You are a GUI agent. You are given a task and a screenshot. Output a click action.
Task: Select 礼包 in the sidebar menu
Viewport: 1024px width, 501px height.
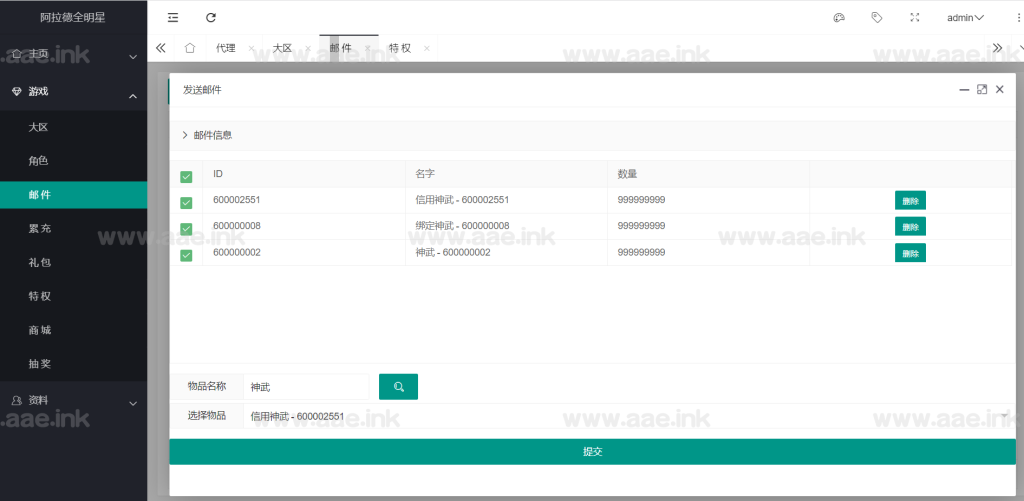pos(39,262)
